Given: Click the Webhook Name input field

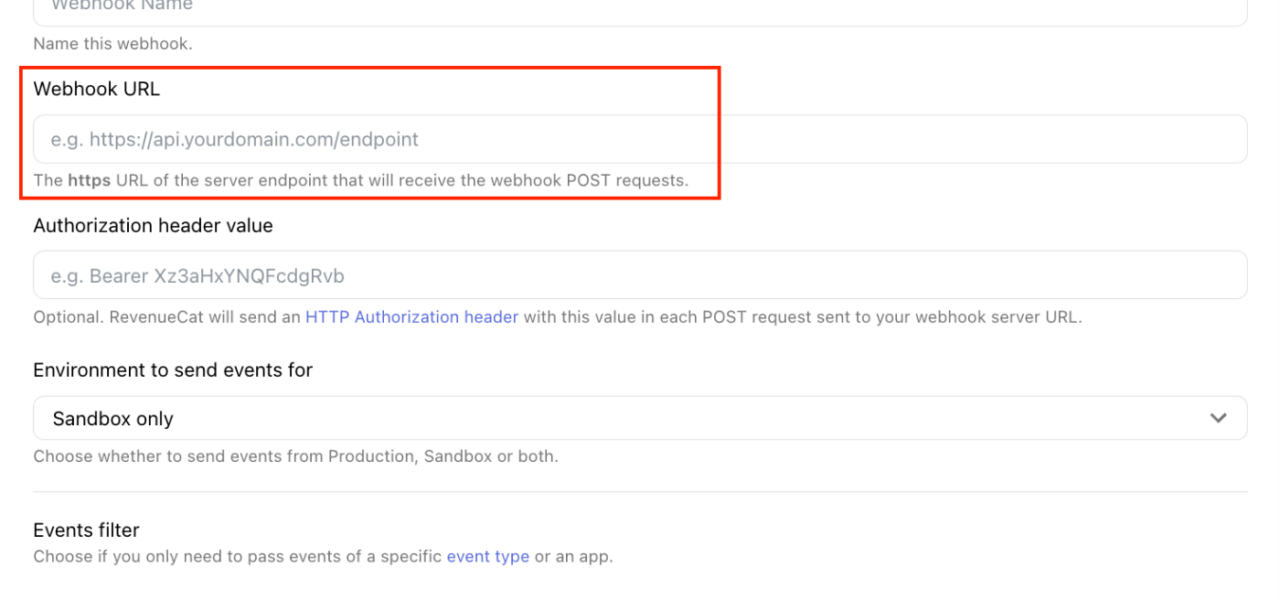Looking at the screenshot, I should click(x=640, y=8).
